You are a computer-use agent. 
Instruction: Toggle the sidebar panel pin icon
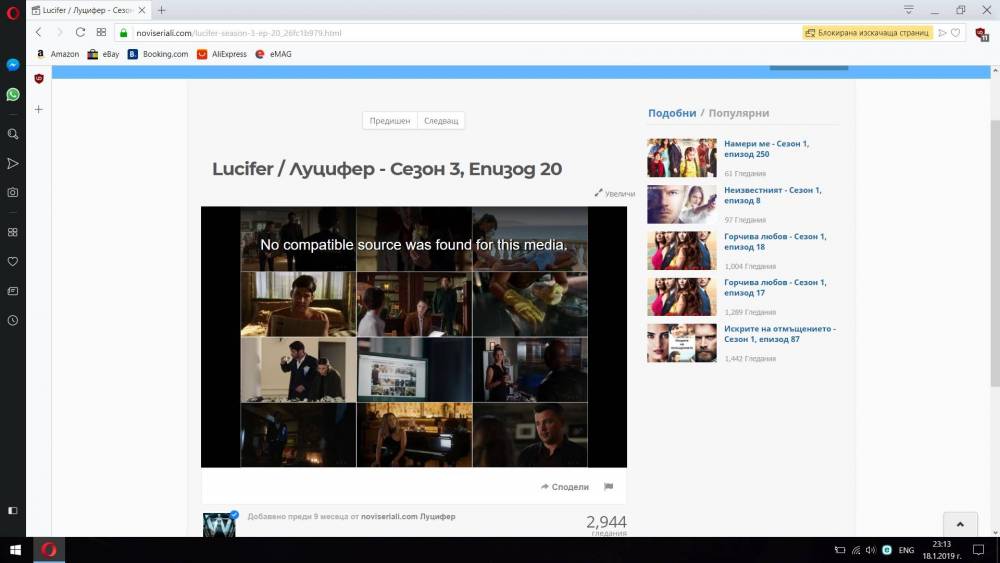click(x=13, y=511)
